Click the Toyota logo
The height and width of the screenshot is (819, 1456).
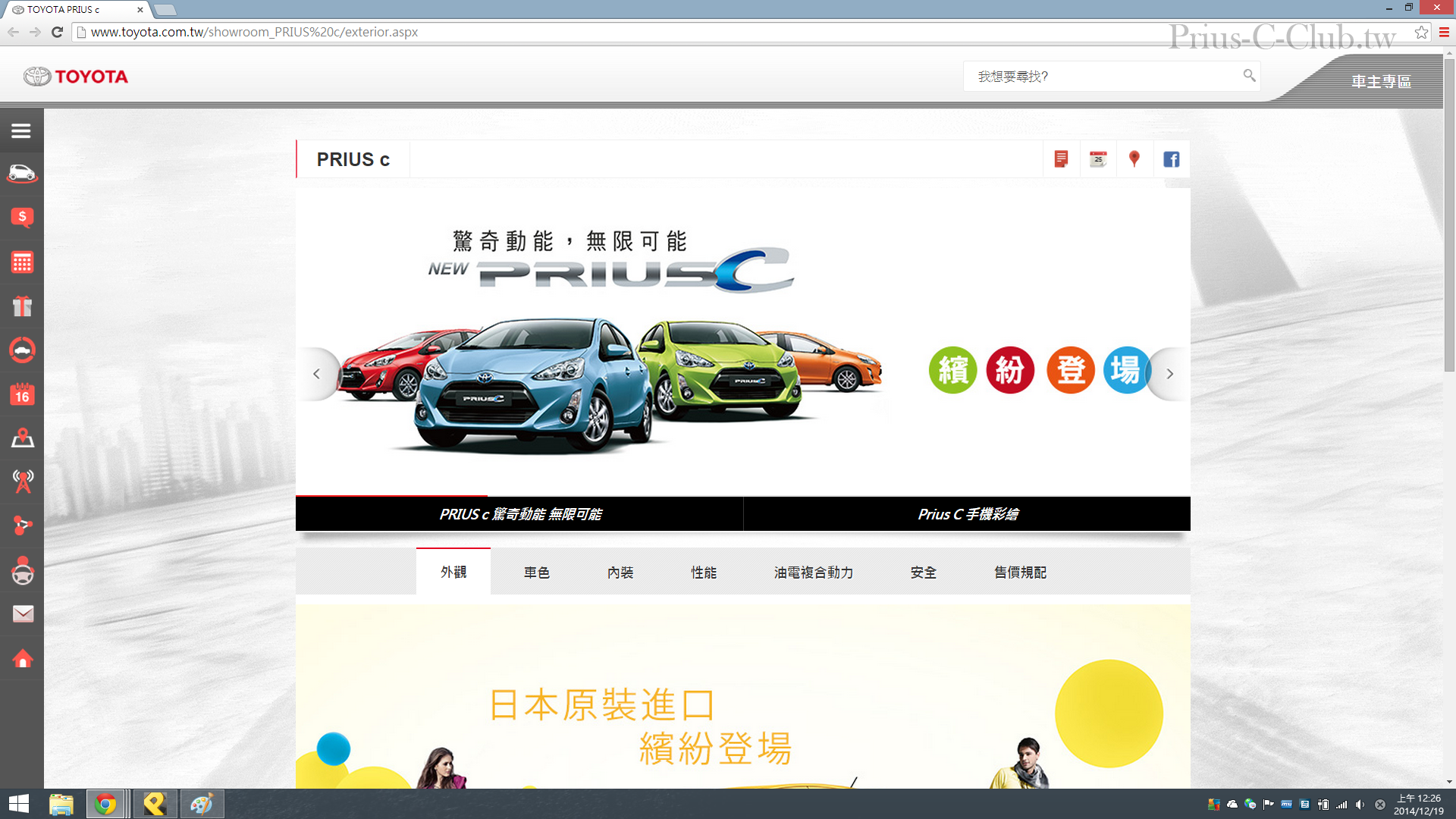(76, 77)
